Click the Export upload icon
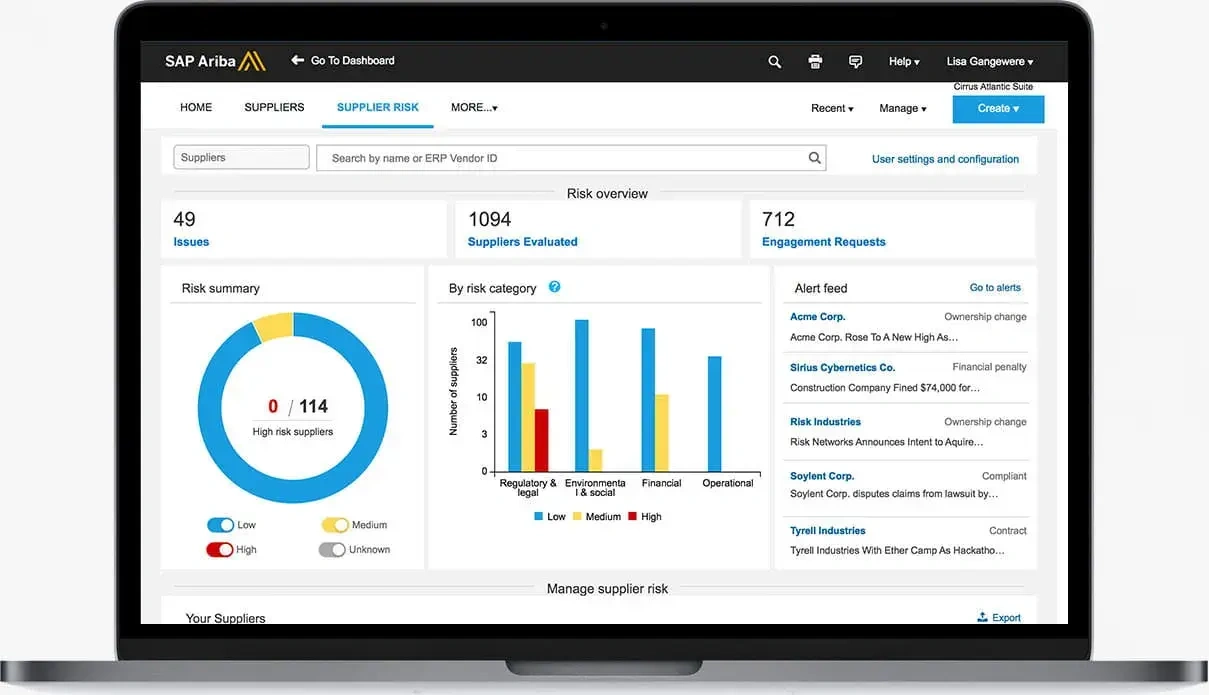The width and height of the screenshot is (1209, 695). pos(982,617)
